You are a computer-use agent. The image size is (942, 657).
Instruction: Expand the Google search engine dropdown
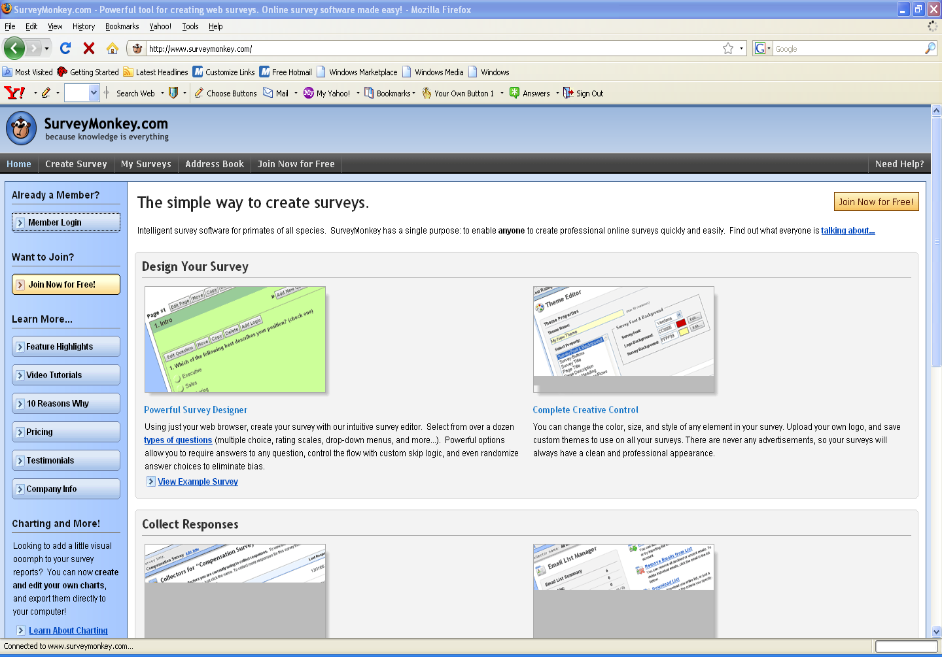click(x=769, y=48)
